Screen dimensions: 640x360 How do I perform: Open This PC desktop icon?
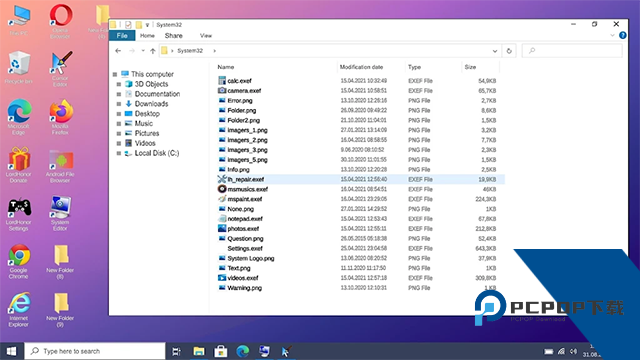pos(19,20)
